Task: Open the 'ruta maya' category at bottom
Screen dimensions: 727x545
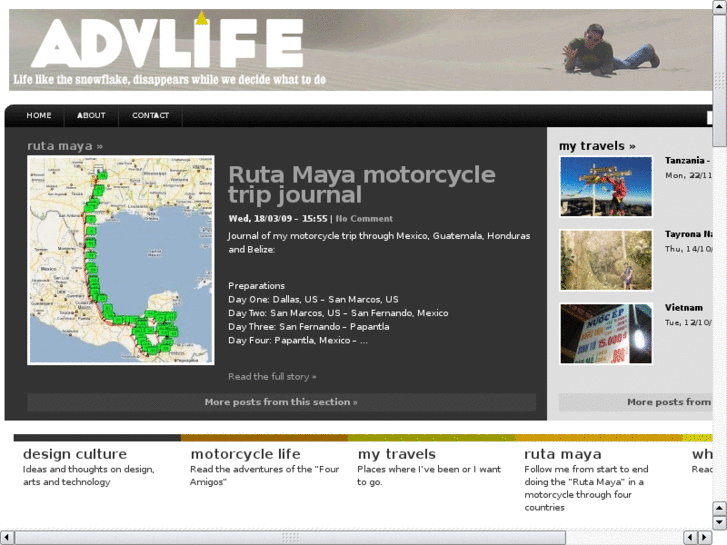Action: [563, 454]
